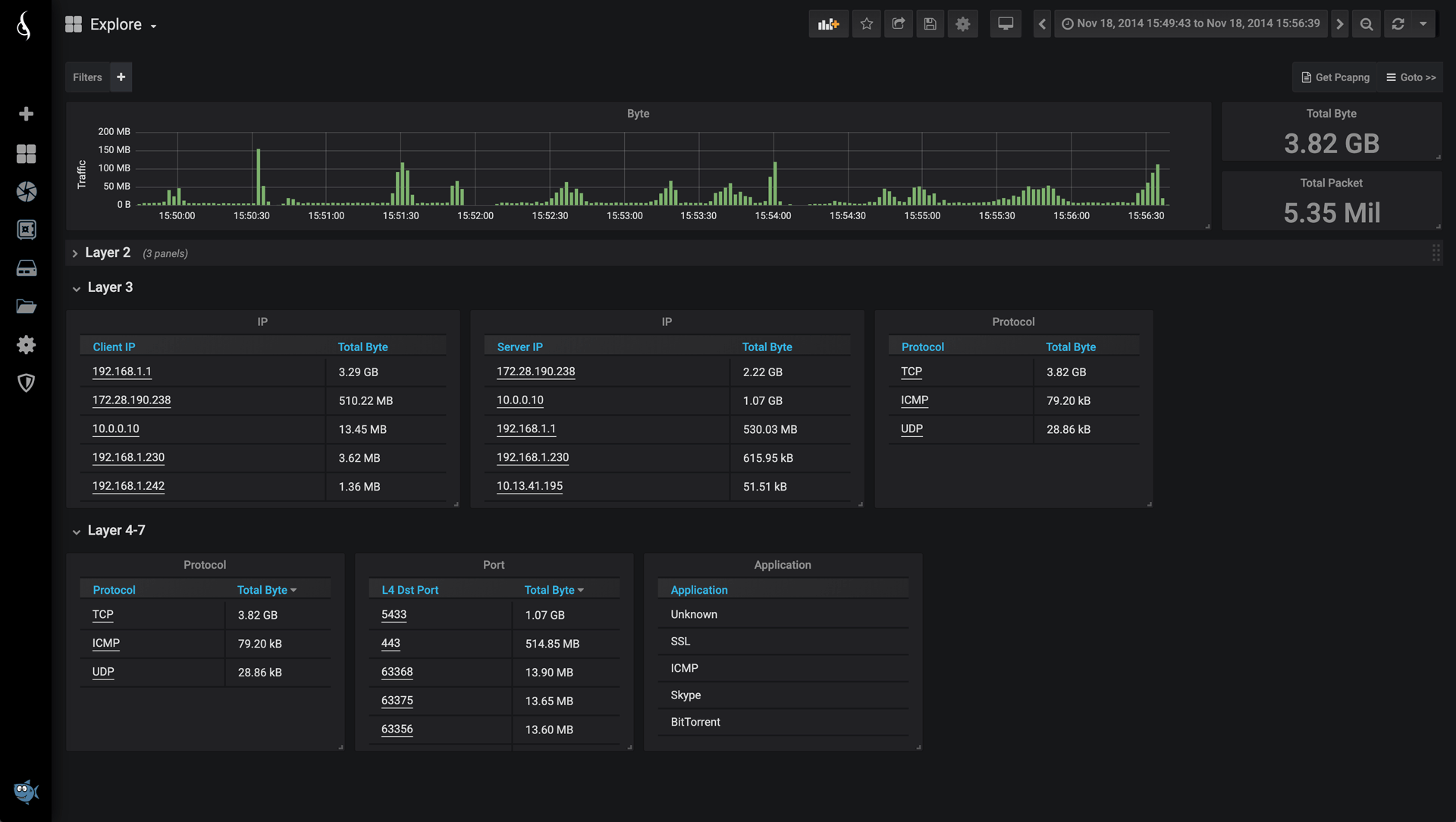Click the Get Pcapng link
This screenshot has width=1456, height=822.
point(1335,77)
